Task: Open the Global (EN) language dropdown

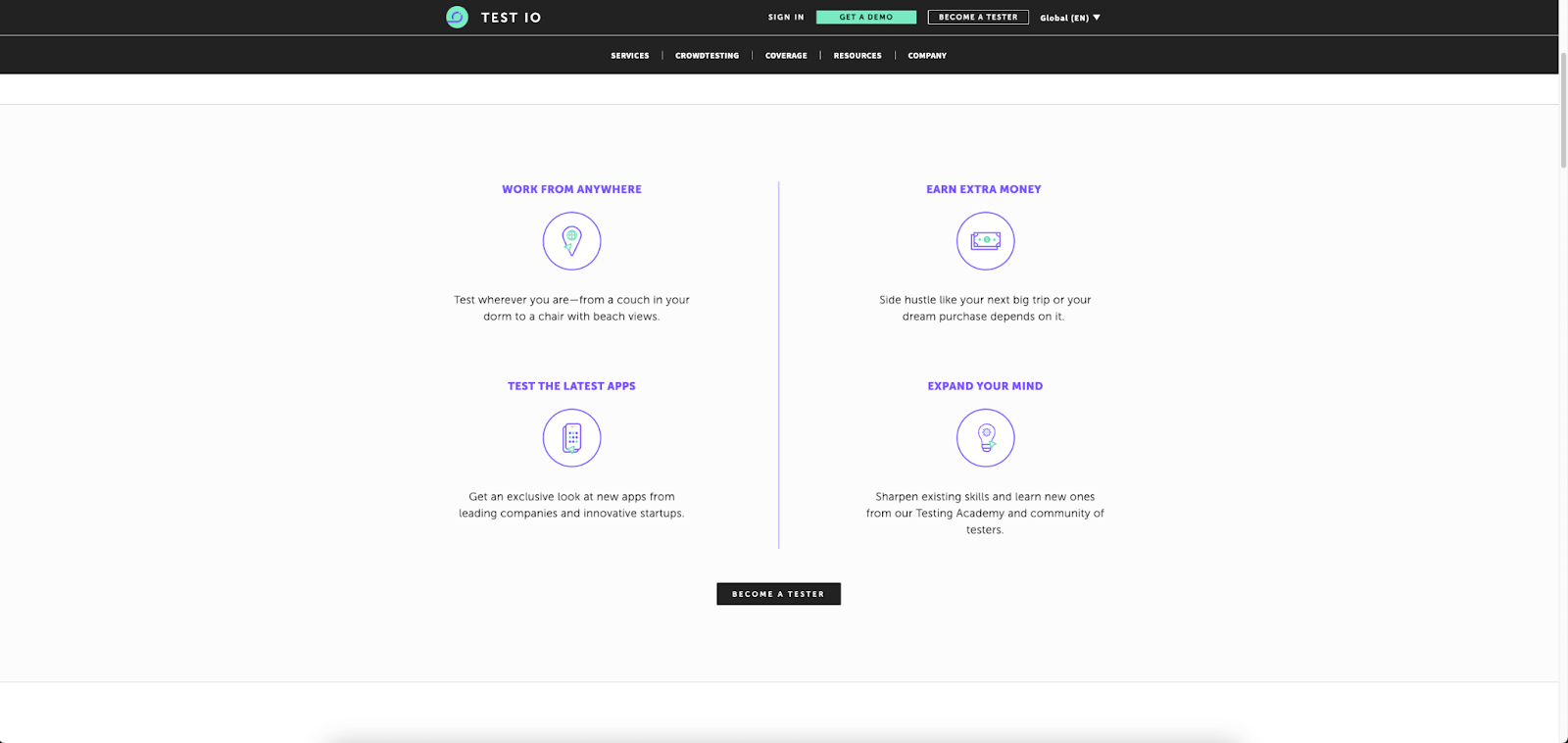Action: pos(1069,18)
